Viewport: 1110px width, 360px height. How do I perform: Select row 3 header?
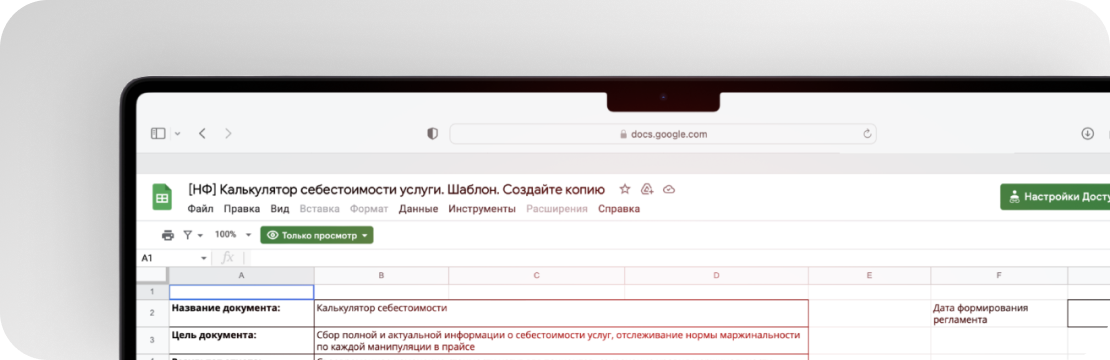tap(152, 340)
